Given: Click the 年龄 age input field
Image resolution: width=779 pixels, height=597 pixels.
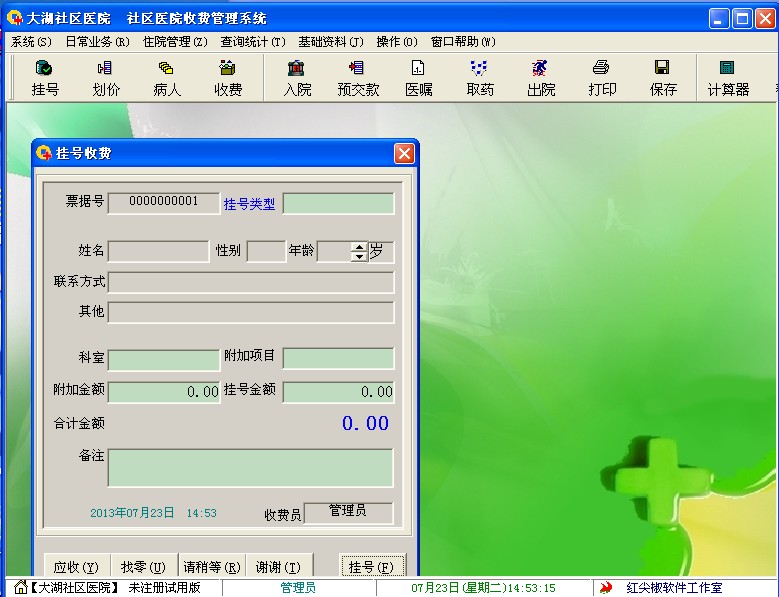Looking at the screenshot, I should 334,251.
